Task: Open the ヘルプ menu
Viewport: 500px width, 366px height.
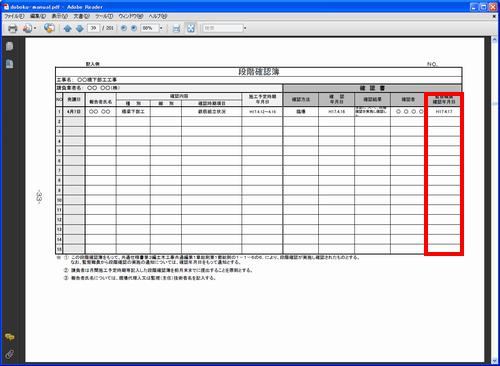Action: pyautogui.click(x=158, y=16)
